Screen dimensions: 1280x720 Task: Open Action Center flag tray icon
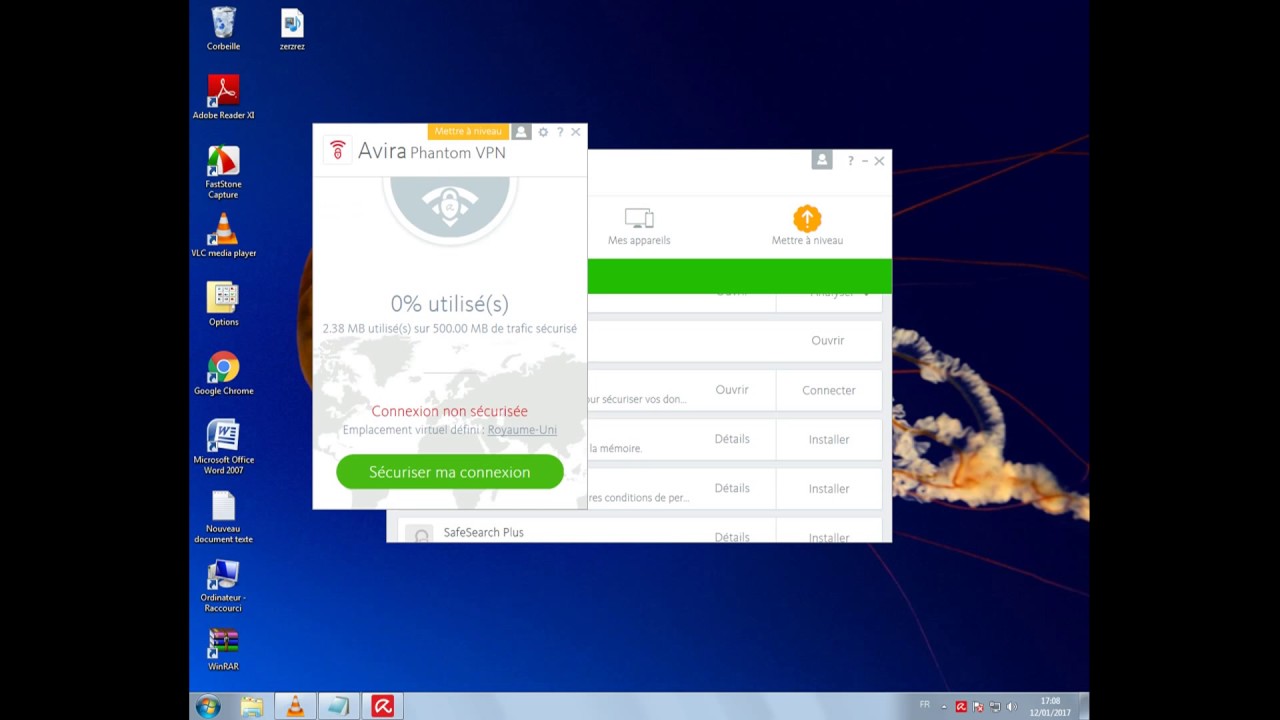pos(978,706)
